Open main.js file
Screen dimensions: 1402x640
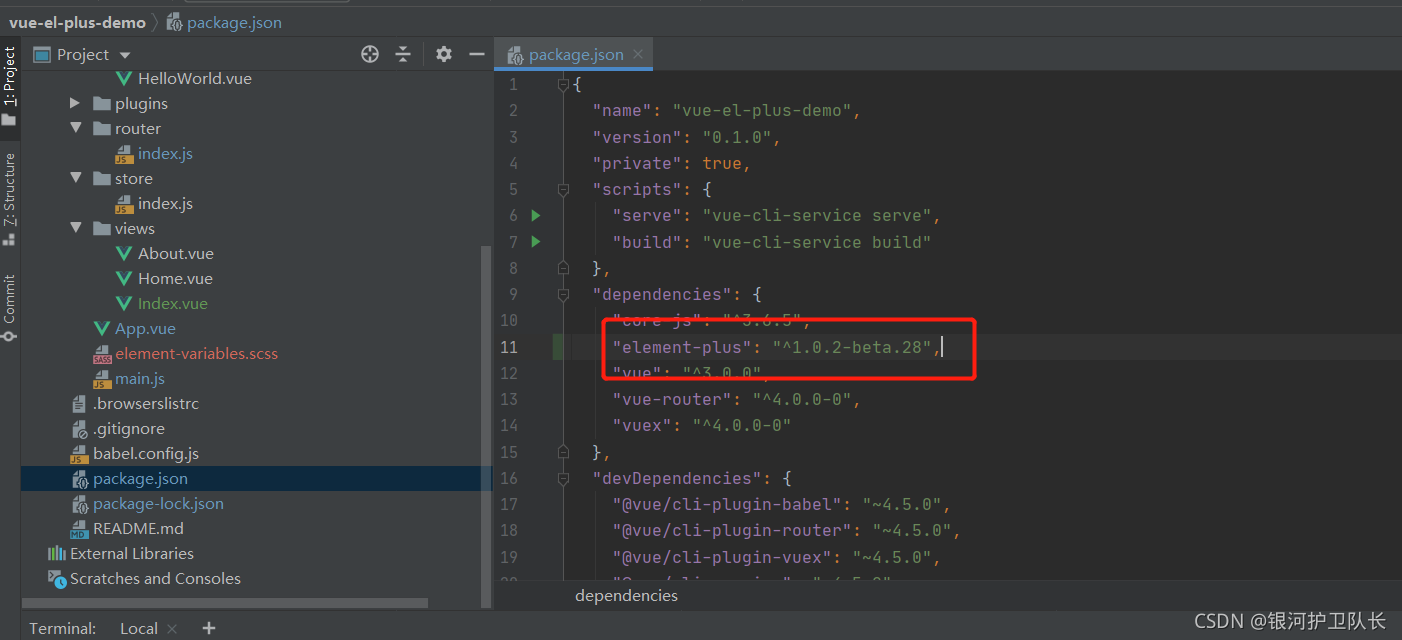click(139, 378)
